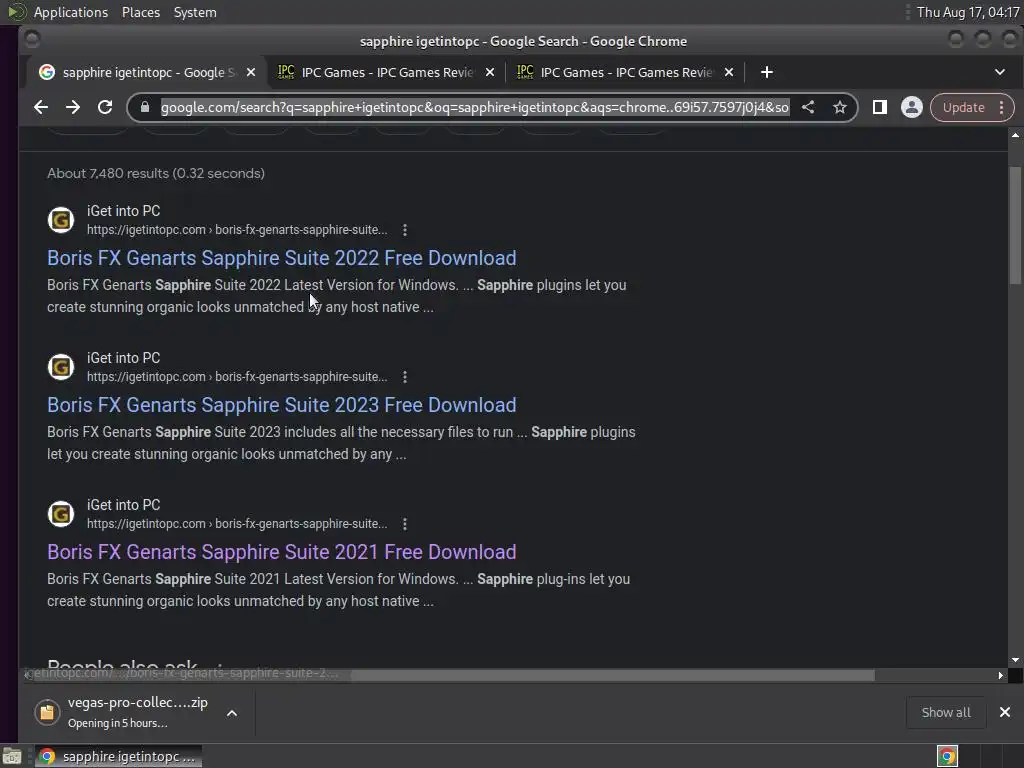Close the sapphire igetintopc Google tab
The image size is (1024, 768).
[251, 72]
